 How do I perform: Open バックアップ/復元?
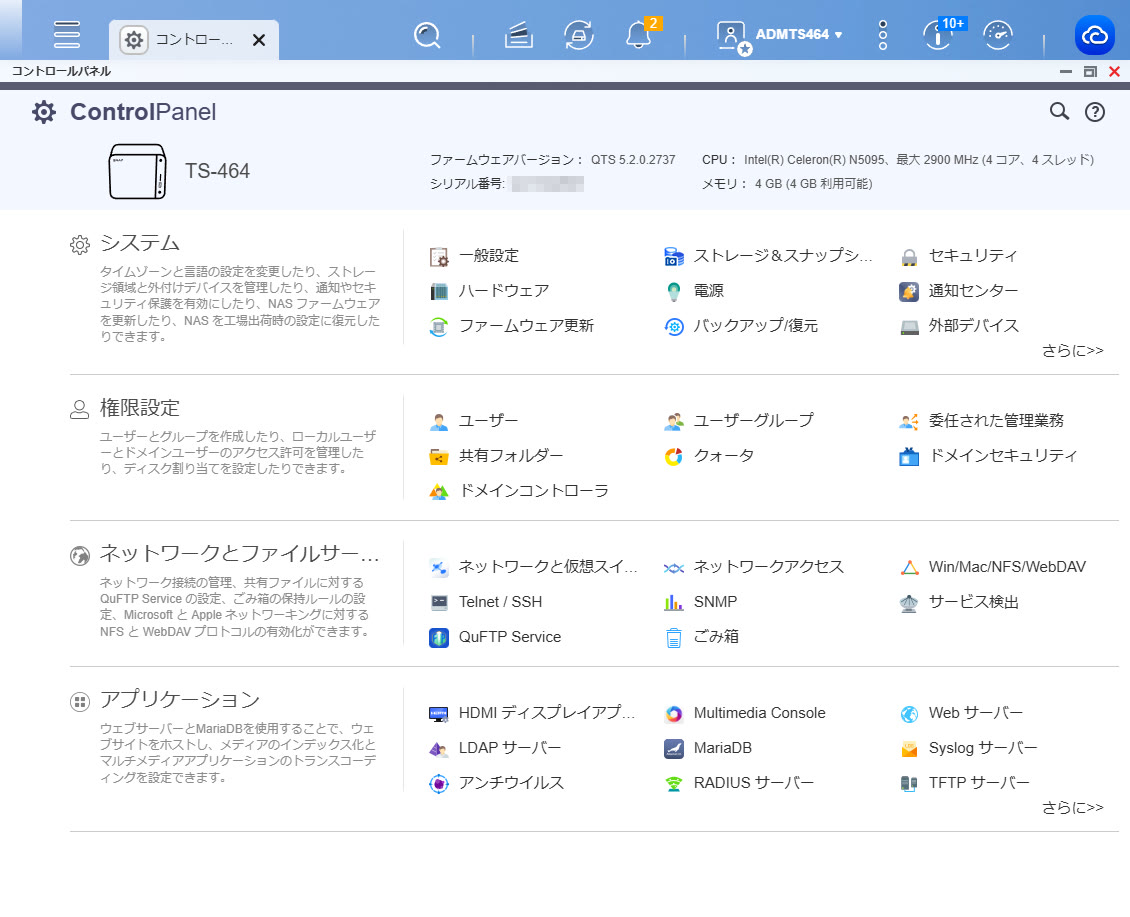741,326
